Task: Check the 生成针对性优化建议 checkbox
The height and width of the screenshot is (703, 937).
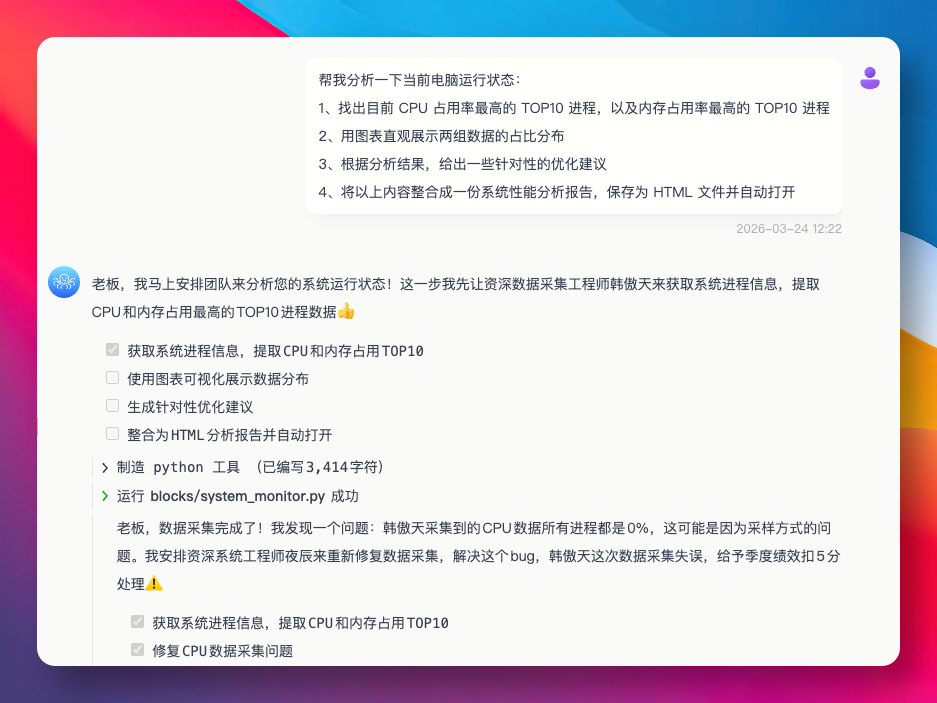Action: tap(111, 406)
